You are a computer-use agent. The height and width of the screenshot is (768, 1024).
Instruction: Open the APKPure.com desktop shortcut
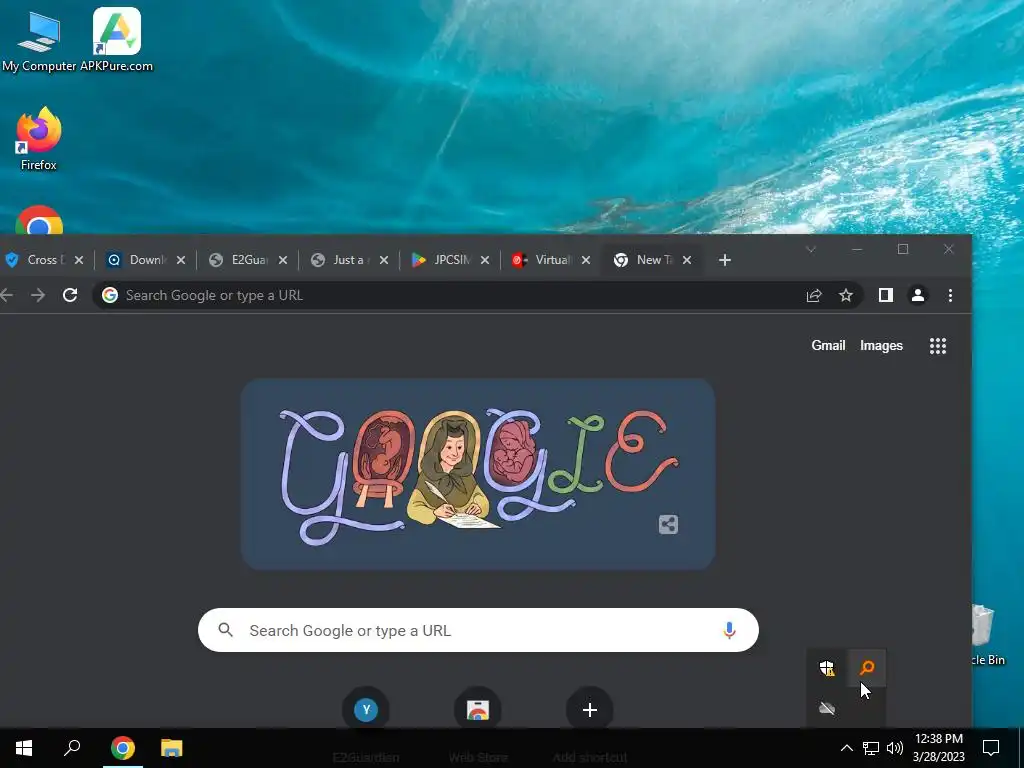point(116,40)
